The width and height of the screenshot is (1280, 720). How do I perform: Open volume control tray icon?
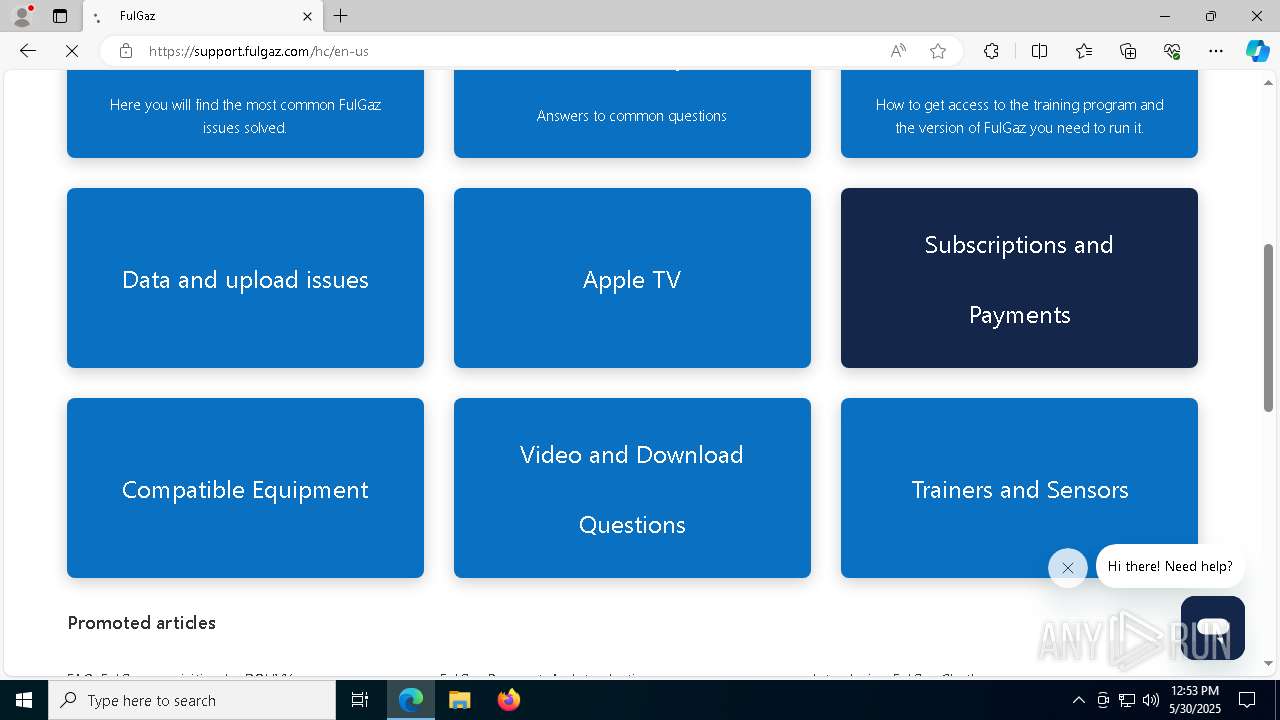[1151, 700]
